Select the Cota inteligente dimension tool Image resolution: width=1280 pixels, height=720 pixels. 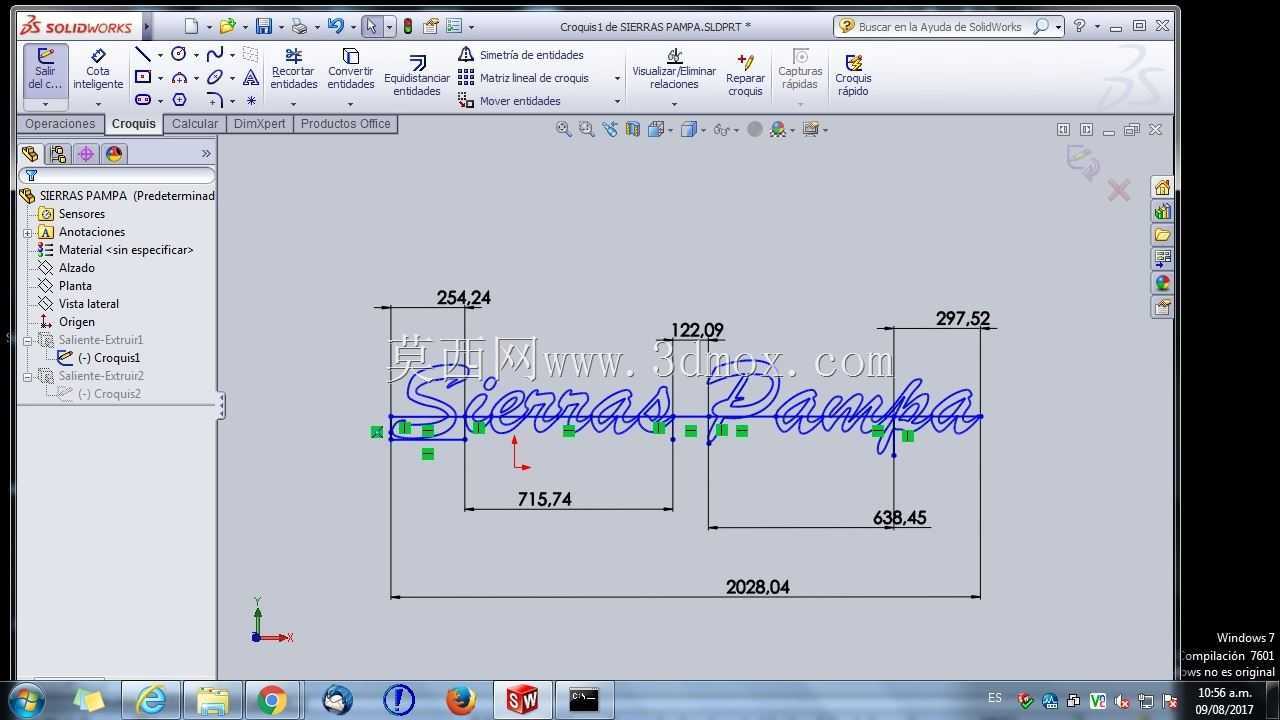point(97,70)
